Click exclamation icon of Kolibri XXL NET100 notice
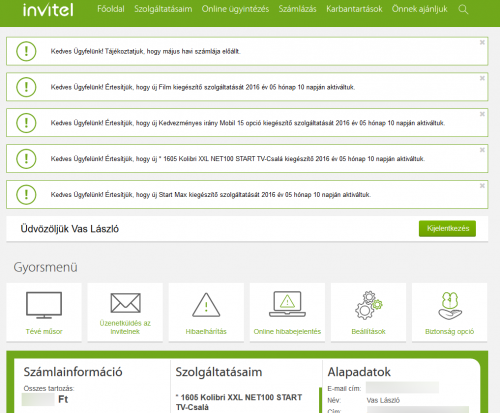 point(26,159)
